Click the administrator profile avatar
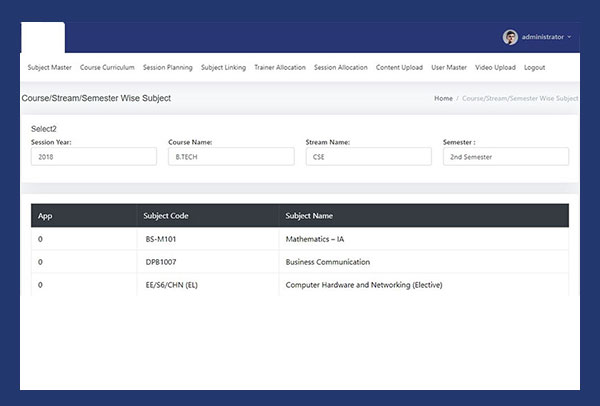This screenshot has width=600, height=406. coord(511,37)
